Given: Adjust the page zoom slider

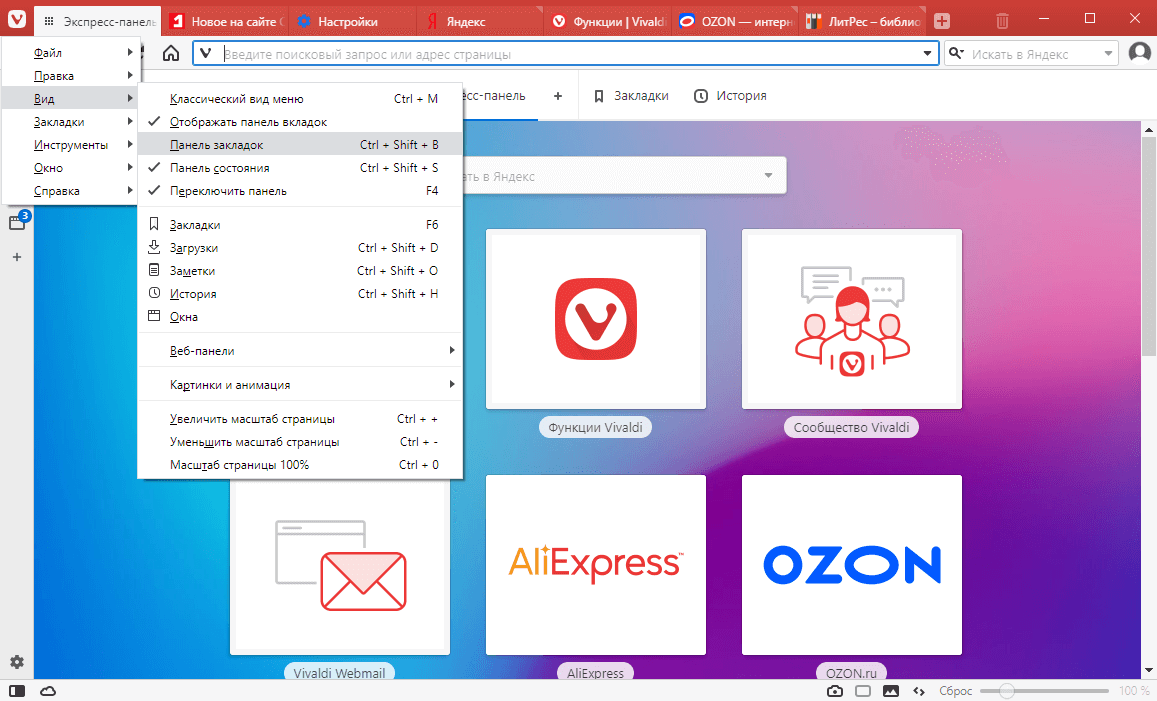Looking at the screenshot, I should pos(1044,691).
